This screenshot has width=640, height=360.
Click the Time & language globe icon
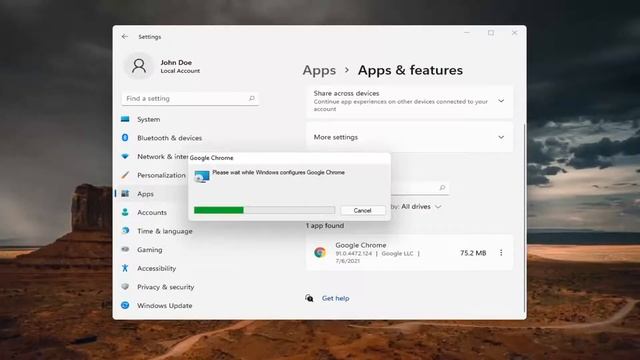pos(125,231)
